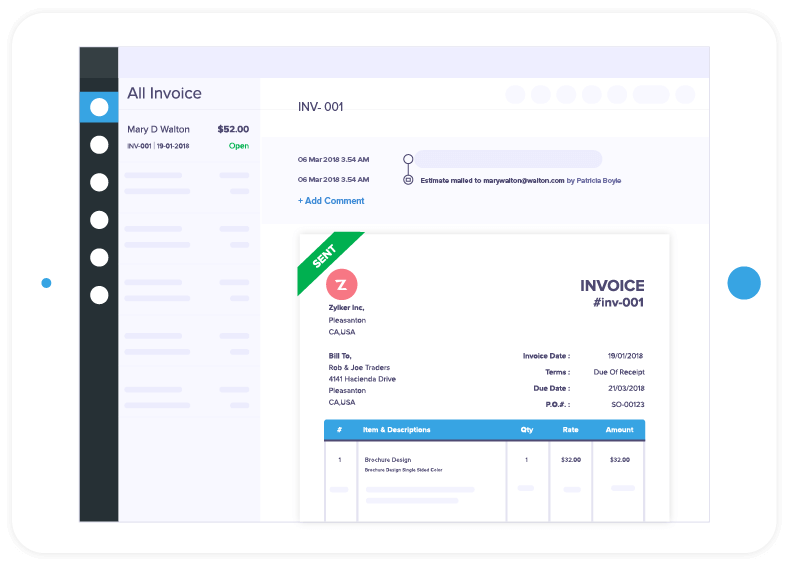Image resolution: width=789 pixels, height=566 pixels.
Task: Click Rate column header
Action: click(570, 430)
